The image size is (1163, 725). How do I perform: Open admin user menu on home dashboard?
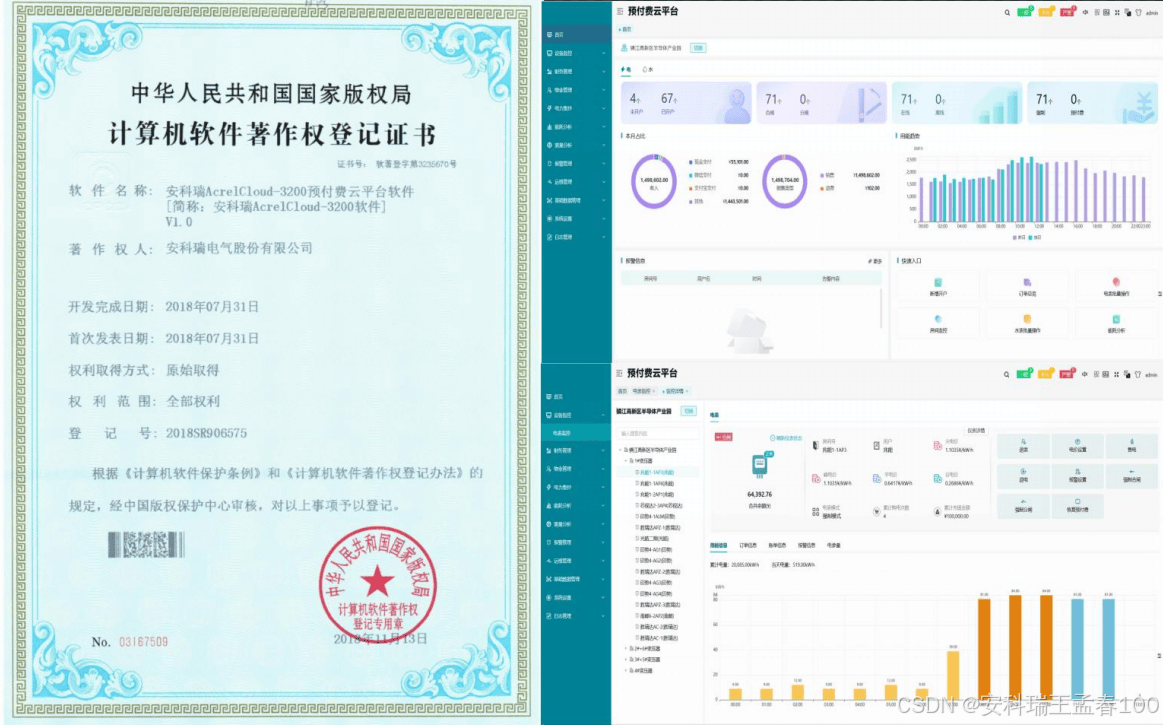point(1152,13)
